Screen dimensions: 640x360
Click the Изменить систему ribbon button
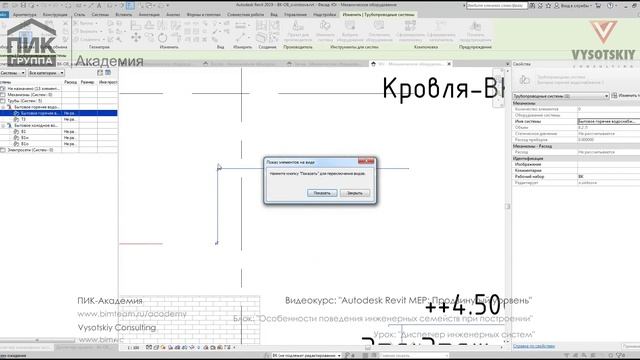point(325,32)
